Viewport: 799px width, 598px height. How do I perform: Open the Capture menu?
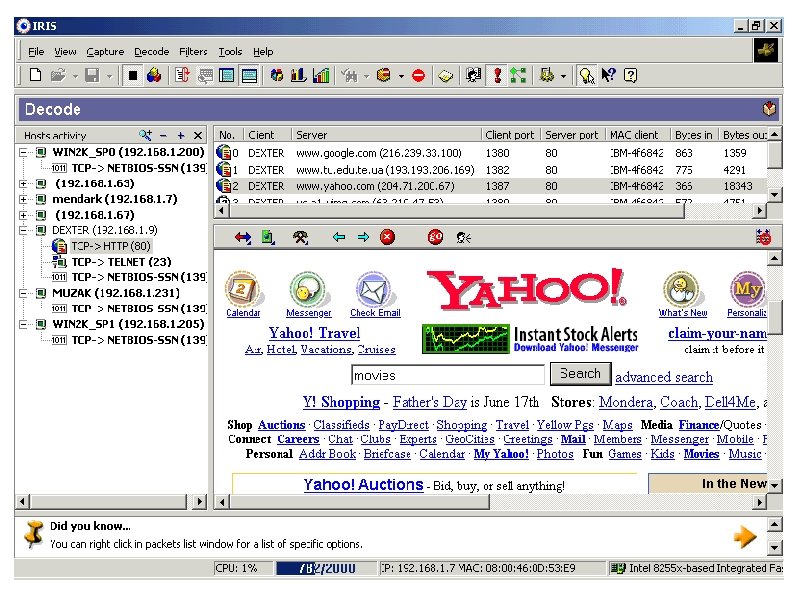click(105, 51)
